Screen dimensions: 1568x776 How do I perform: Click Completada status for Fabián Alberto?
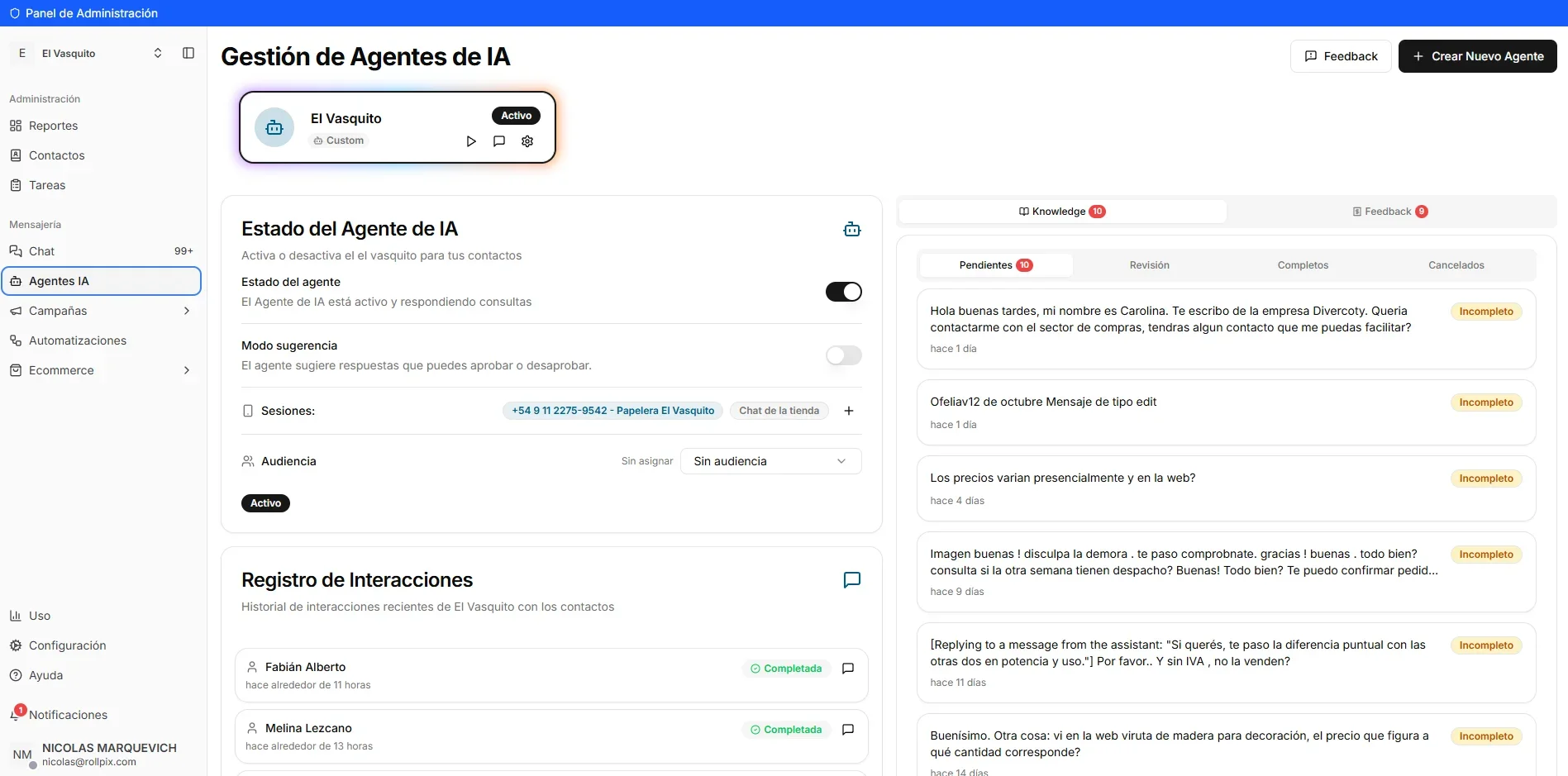pyautogui.click(x=785, y=669)
